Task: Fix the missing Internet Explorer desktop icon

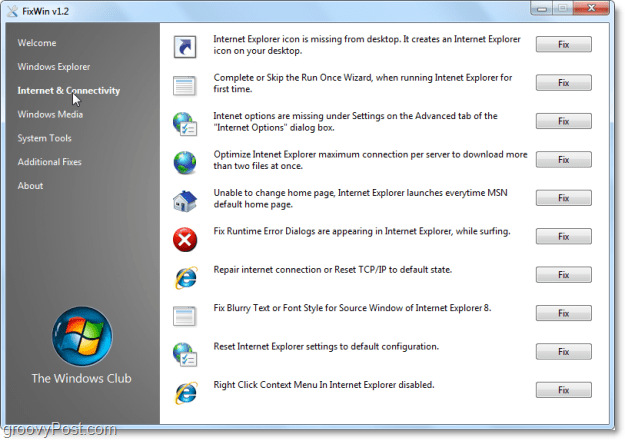Action: click(564, 44)
